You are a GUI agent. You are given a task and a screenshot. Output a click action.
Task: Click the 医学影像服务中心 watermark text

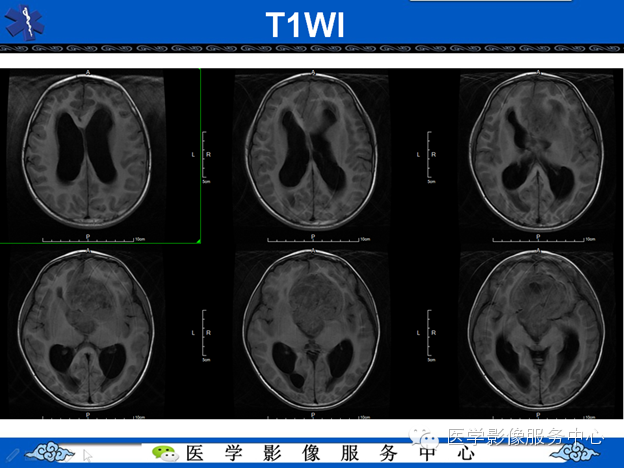click(x=525, y=437)
